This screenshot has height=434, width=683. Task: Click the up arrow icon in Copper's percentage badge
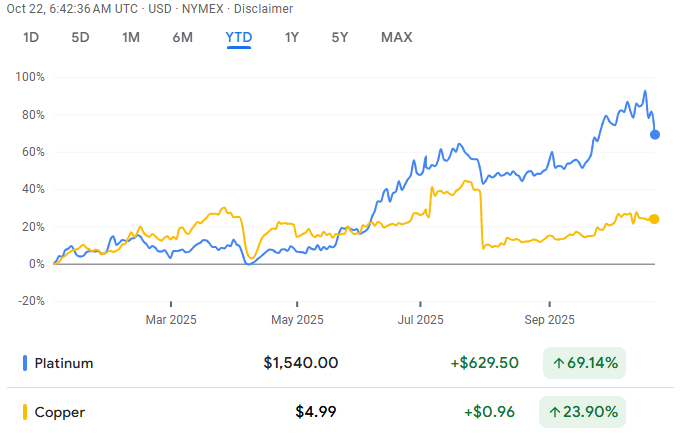[559, 411]
